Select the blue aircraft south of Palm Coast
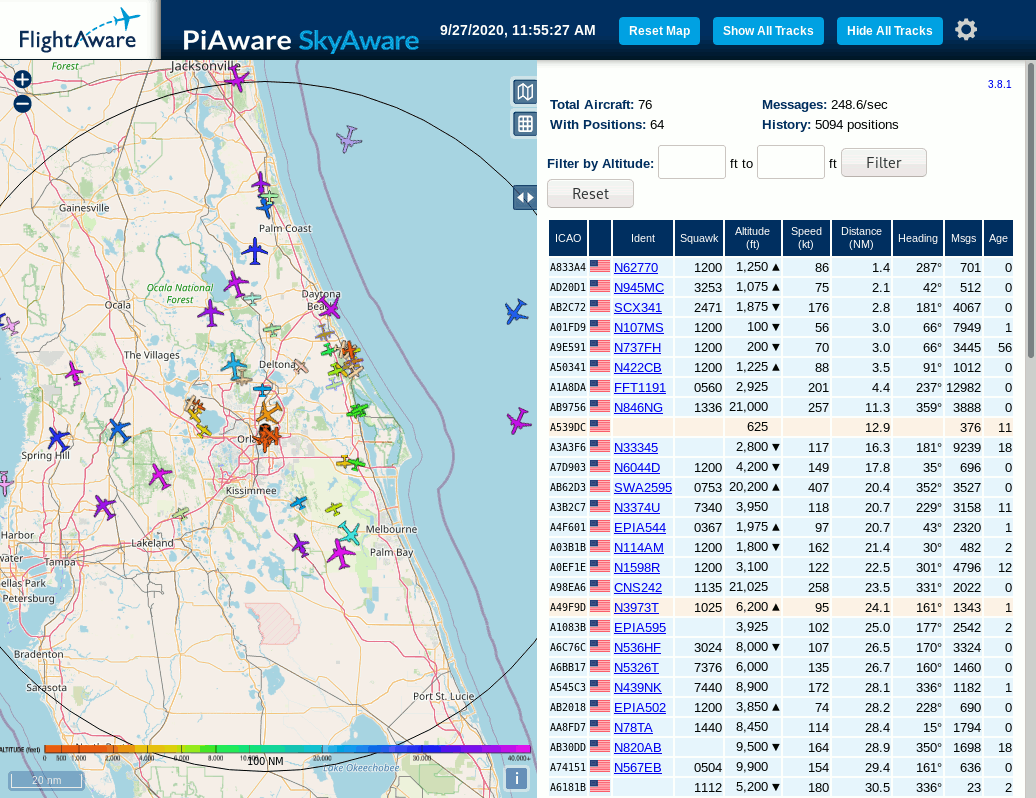1036x798 pixels. pos(254,251)
